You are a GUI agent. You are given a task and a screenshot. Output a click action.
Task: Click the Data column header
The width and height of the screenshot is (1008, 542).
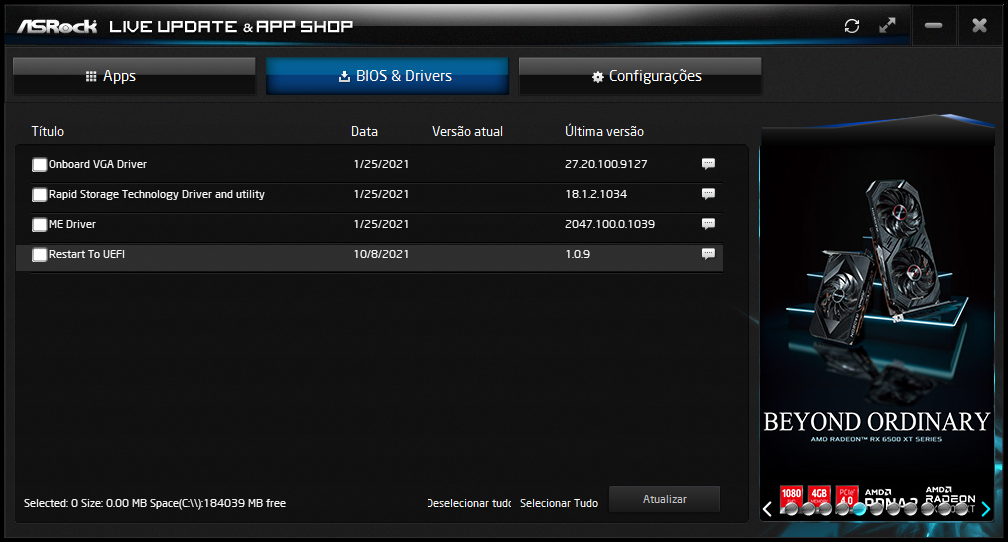click(x=364, y=131)
